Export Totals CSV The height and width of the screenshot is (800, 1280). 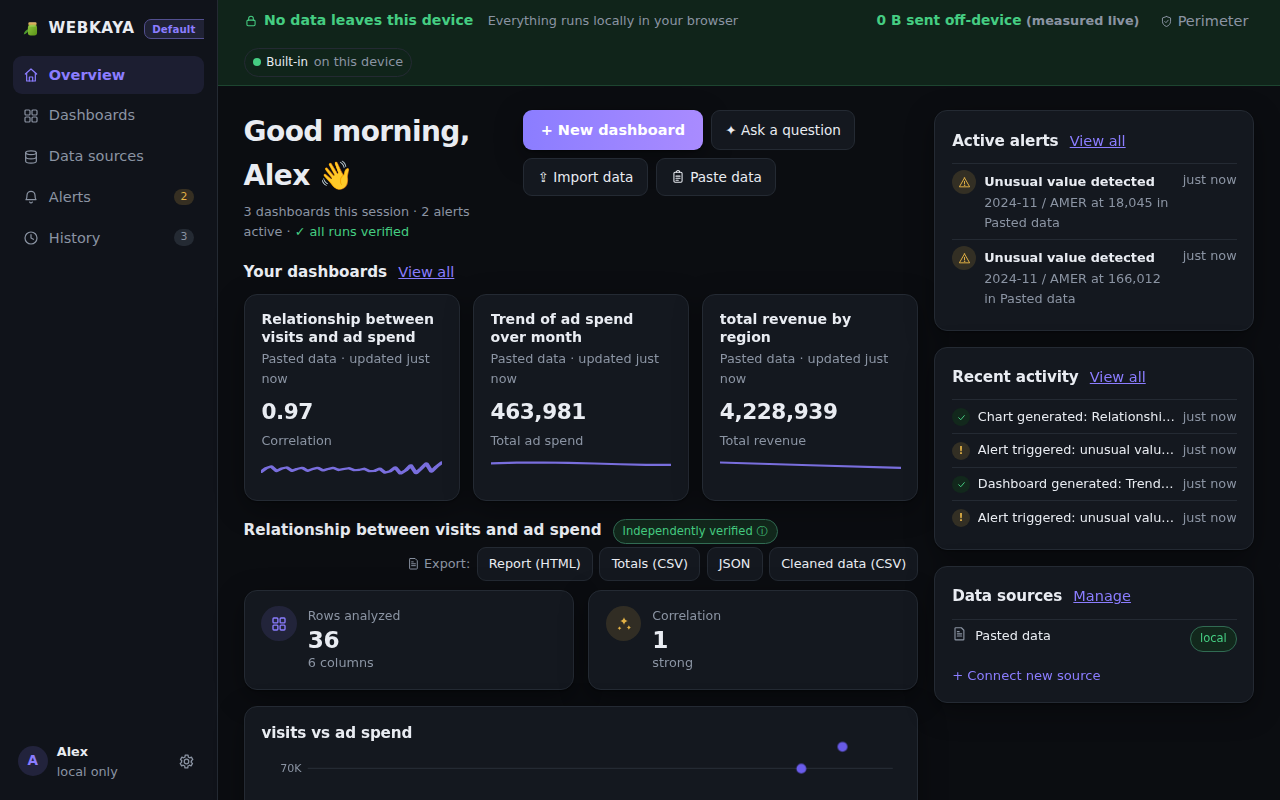pyautogui.click(x=650, y=564)
